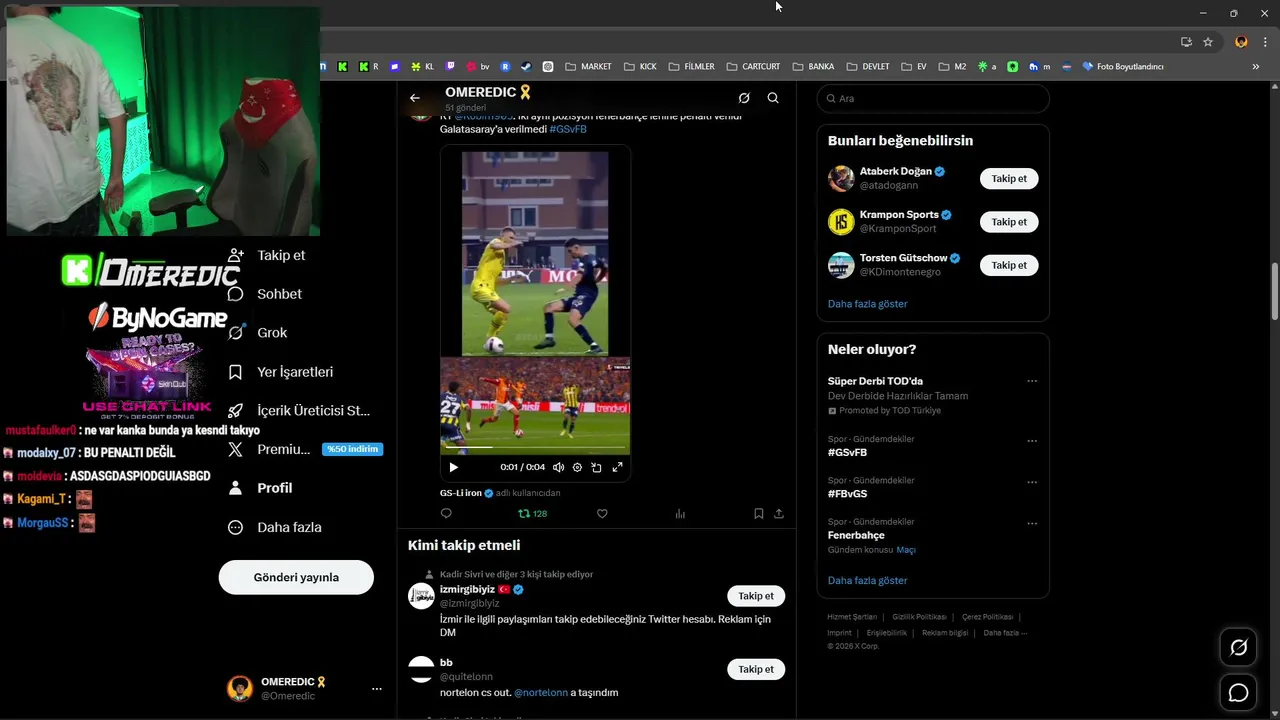Open the Grok floating button
The width and height of the screenshot is (1280, 720).
coord(1238,648)
